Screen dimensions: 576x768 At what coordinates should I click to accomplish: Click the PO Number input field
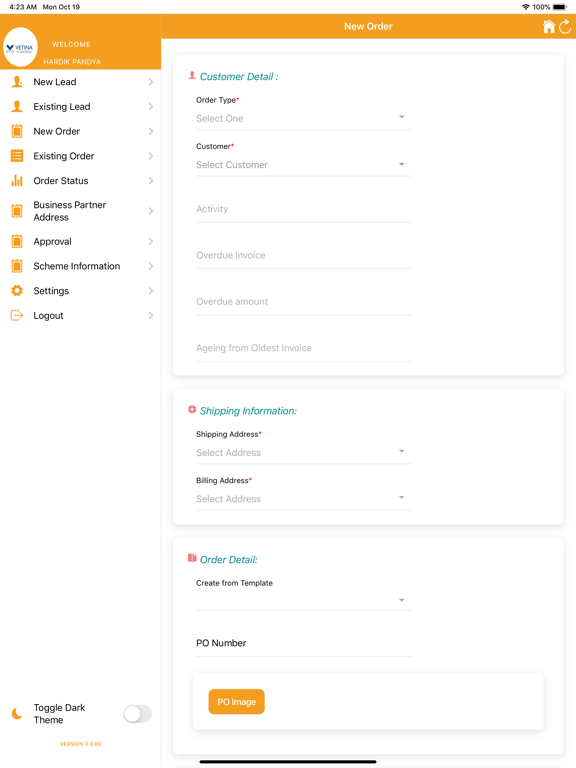click(304, 644)
